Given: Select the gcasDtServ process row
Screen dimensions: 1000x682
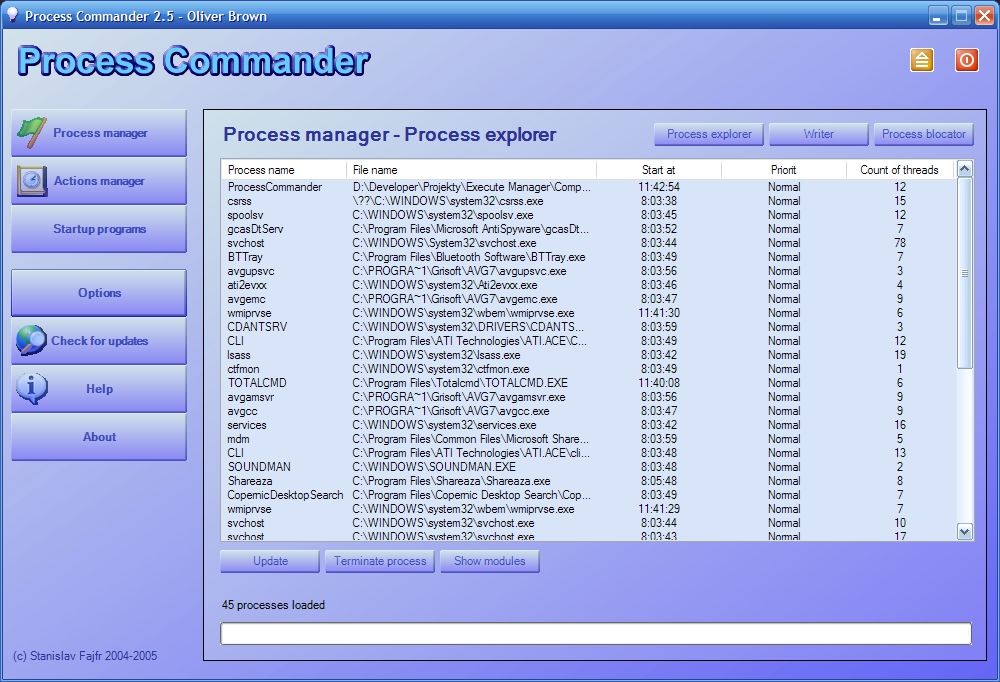Looking at the screenshot, I should click(589, 229).
